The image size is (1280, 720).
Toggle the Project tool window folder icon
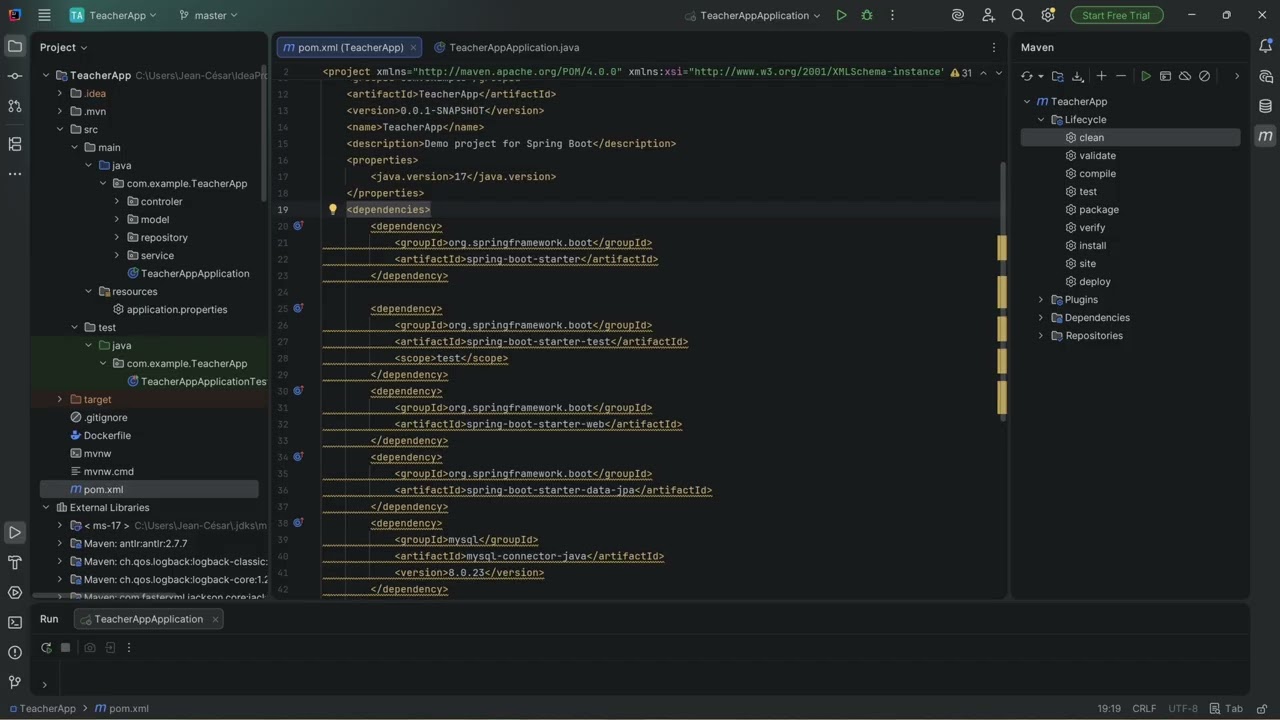point(15,46)
